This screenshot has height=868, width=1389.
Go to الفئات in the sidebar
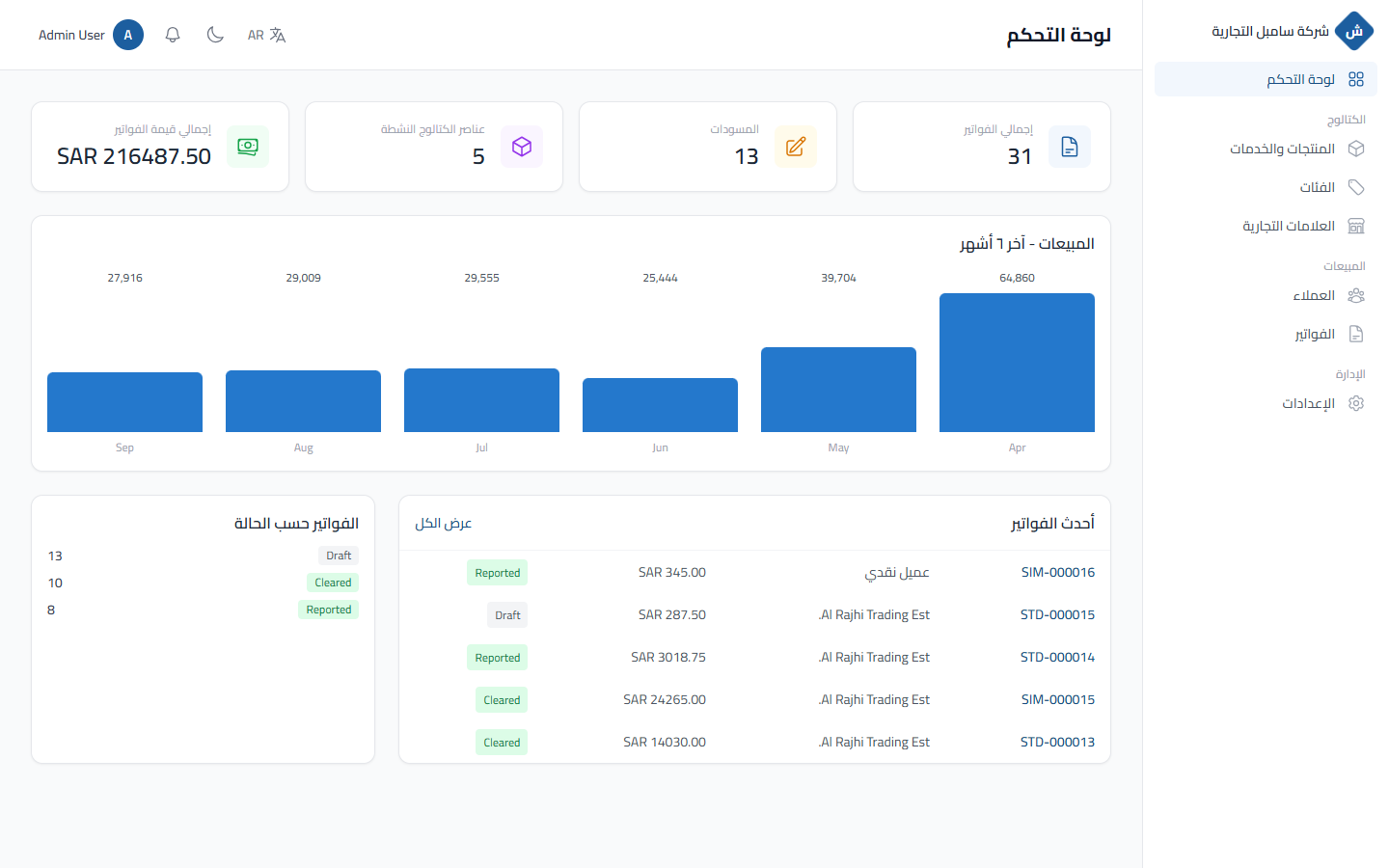click(1266, 187)
